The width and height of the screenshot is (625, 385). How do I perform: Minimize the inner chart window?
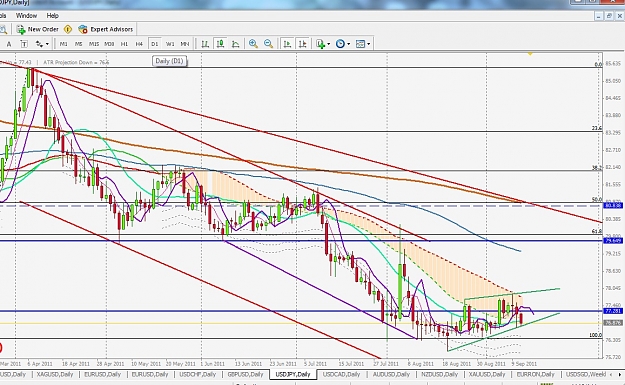tap(599, 16)
